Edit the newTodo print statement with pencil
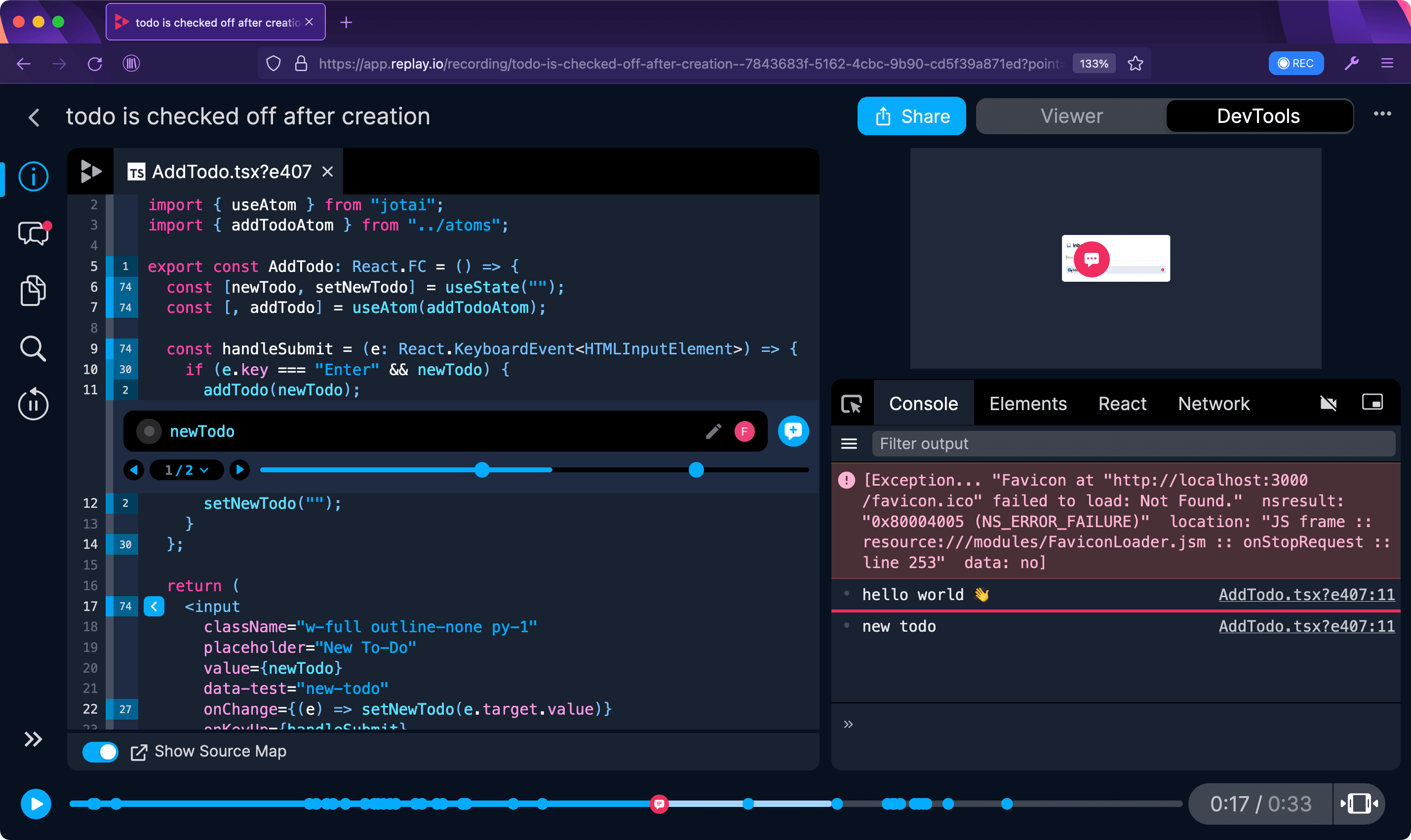This screenshot has width=1411, height=840. (713, 431)
